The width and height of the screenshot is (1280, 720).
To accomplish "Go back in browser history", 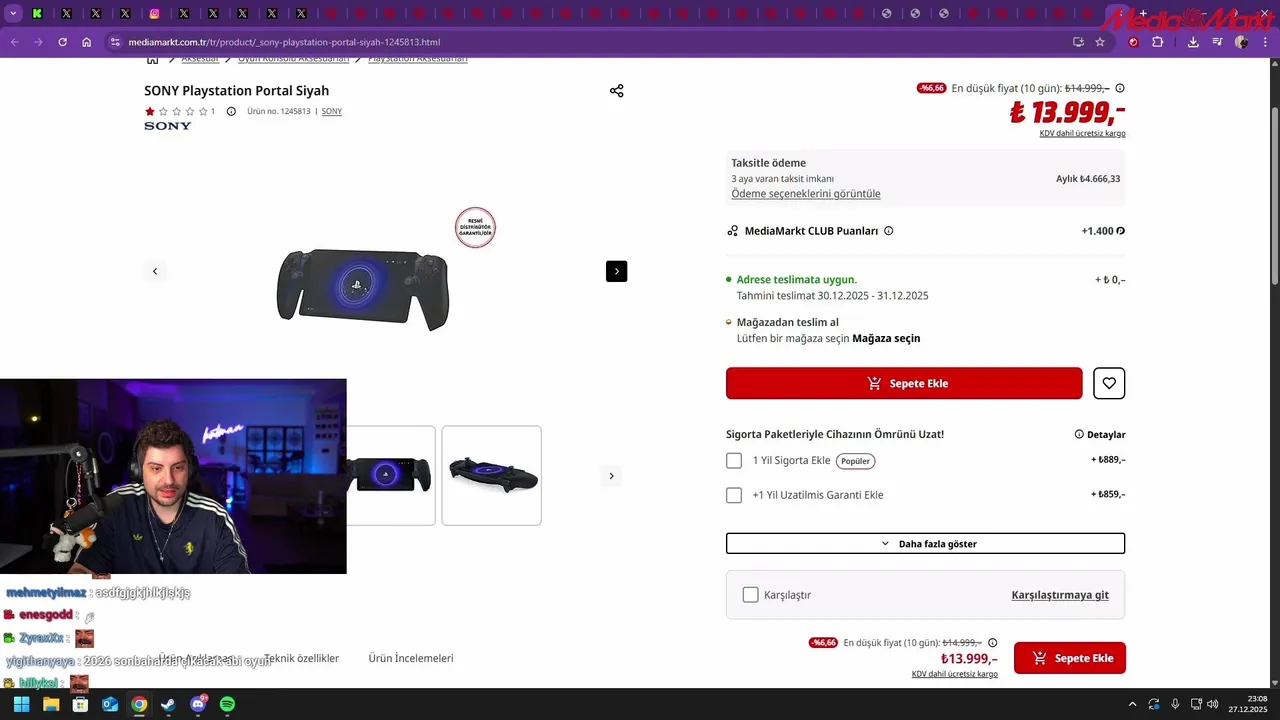I will pos(14,42).
